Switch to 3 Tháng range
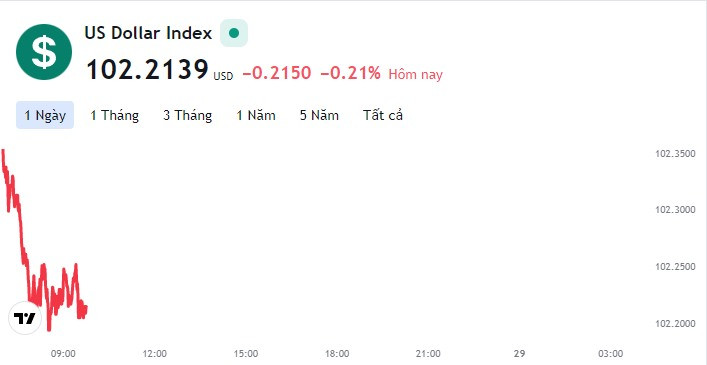Viewport: 707px width, 365px height. click(x=188, y=115)
